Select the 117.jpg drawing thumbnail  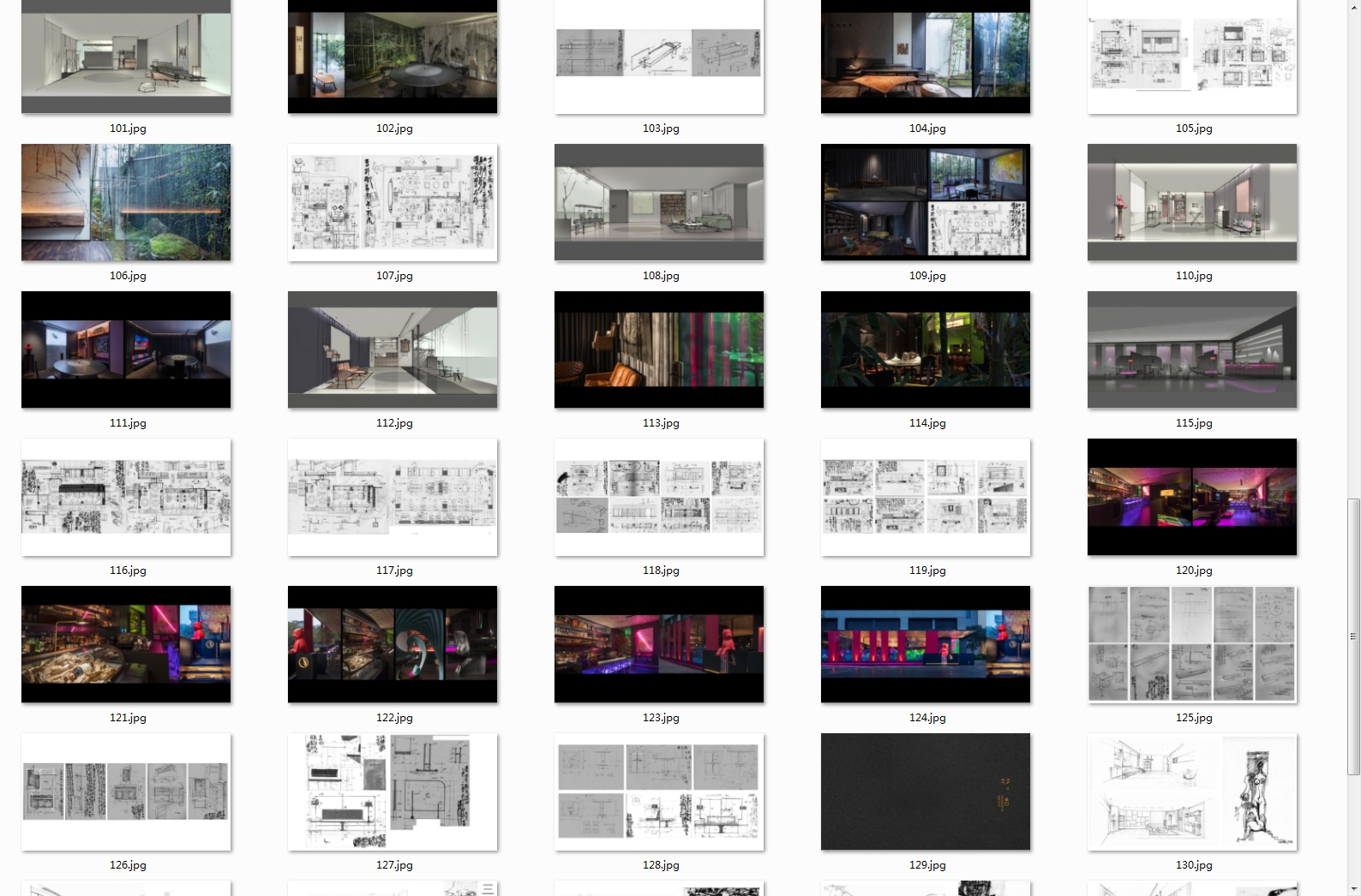(x=393, y=497)
